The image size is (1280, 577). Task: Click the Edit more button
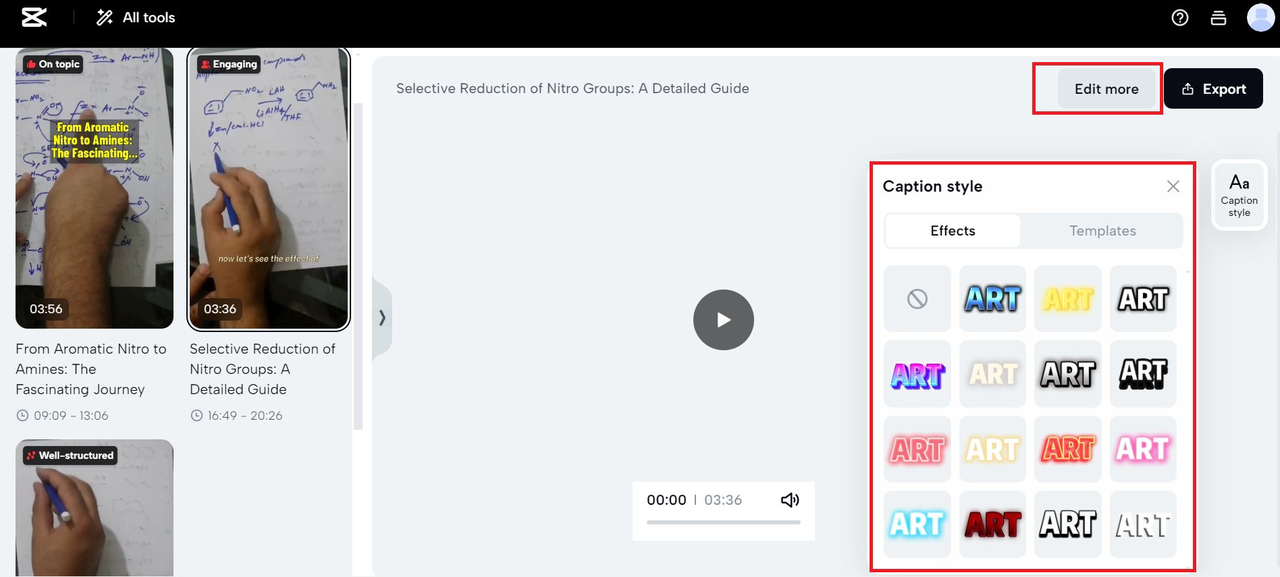tap(1106, 89)
